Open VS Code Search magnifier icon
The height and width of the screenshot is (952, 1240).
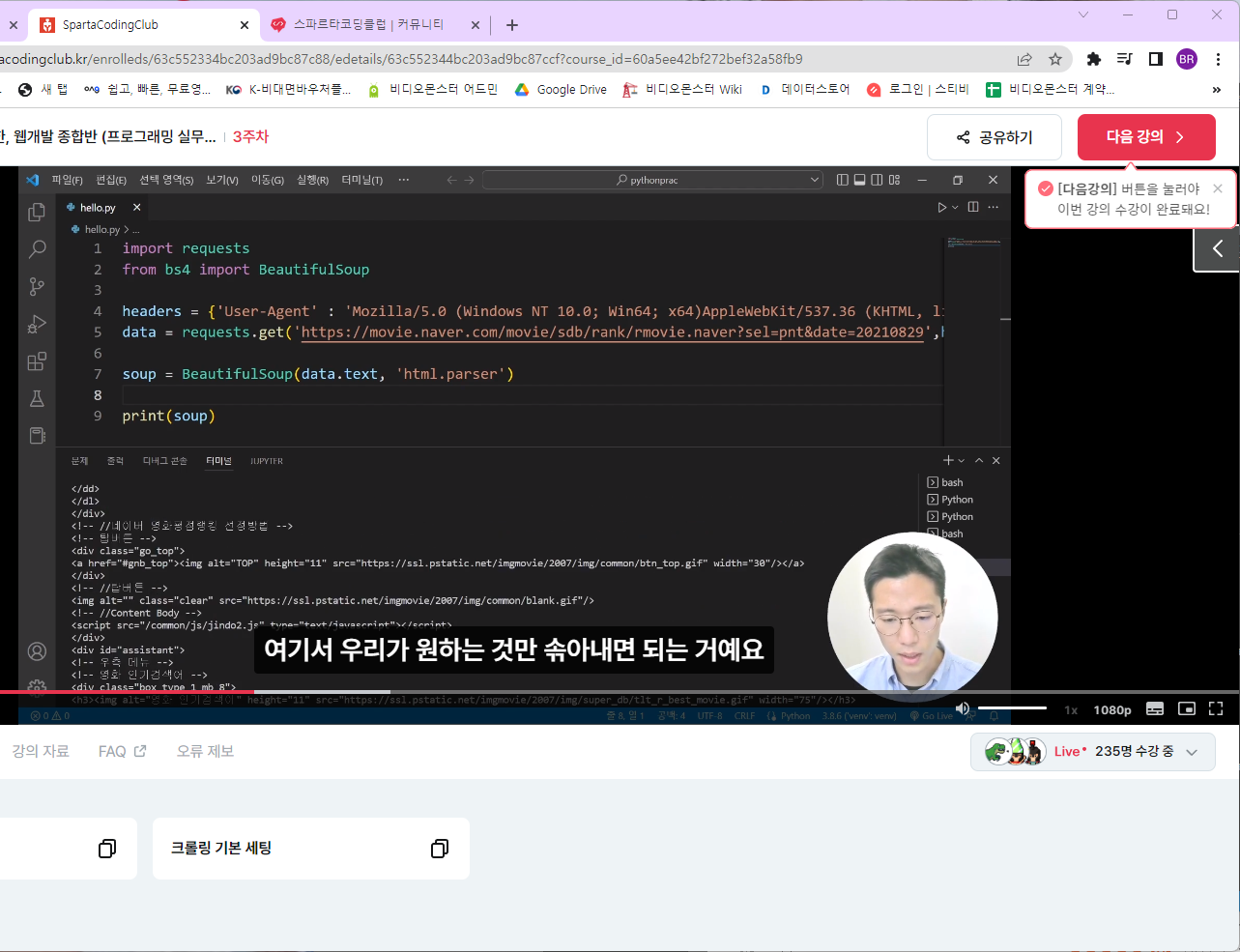(x=37, y=249)
